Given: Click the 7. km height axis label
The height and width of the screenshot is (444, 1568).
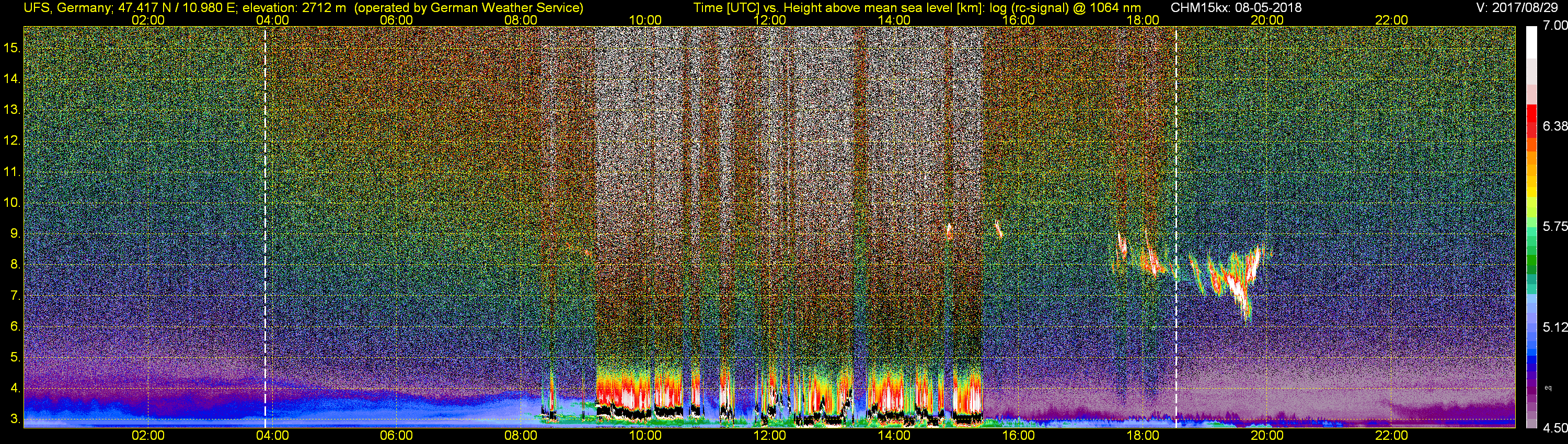Looking at the screenshot, I should point(15,295).
